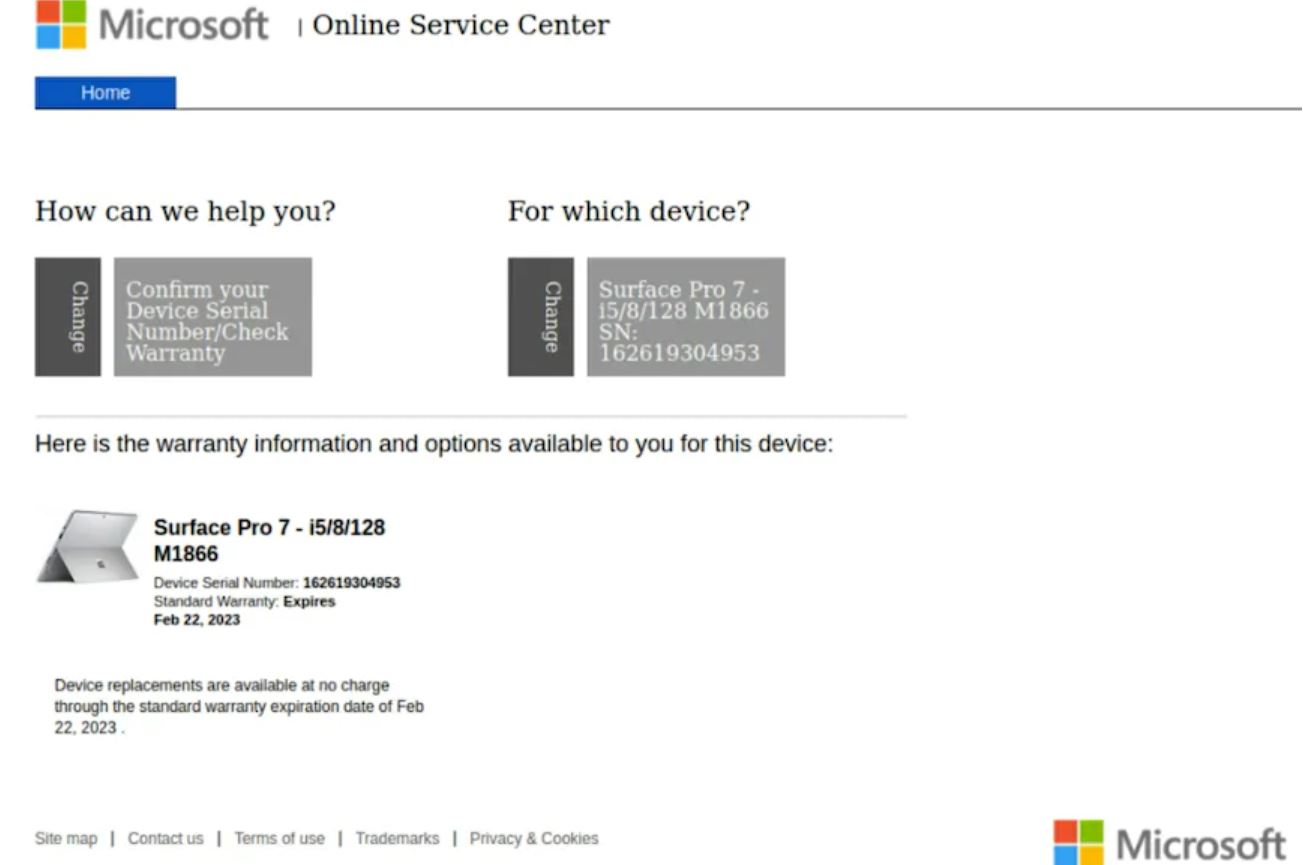Change the selected help topic

[x=67, y=316]
